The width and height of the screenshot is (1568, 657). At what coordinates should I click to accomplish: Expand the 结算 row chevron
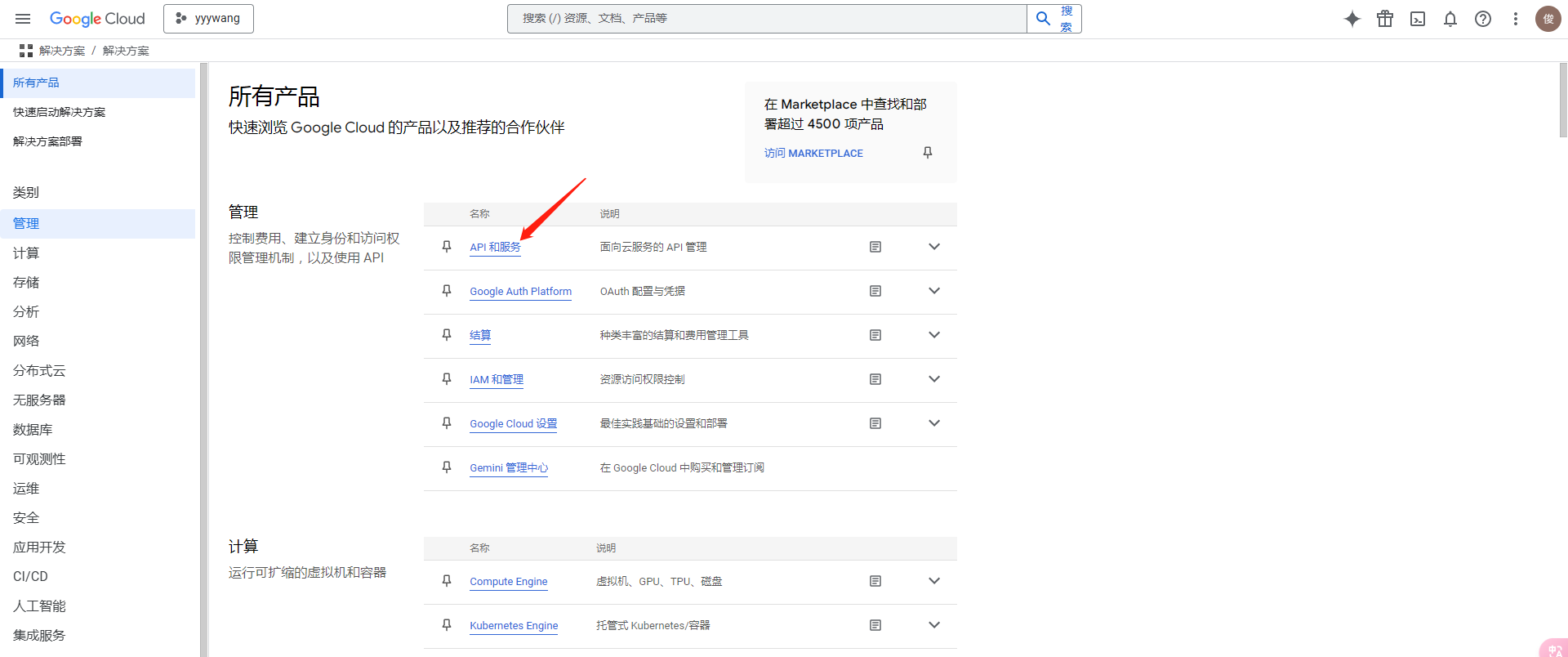[x=934, y=335]
